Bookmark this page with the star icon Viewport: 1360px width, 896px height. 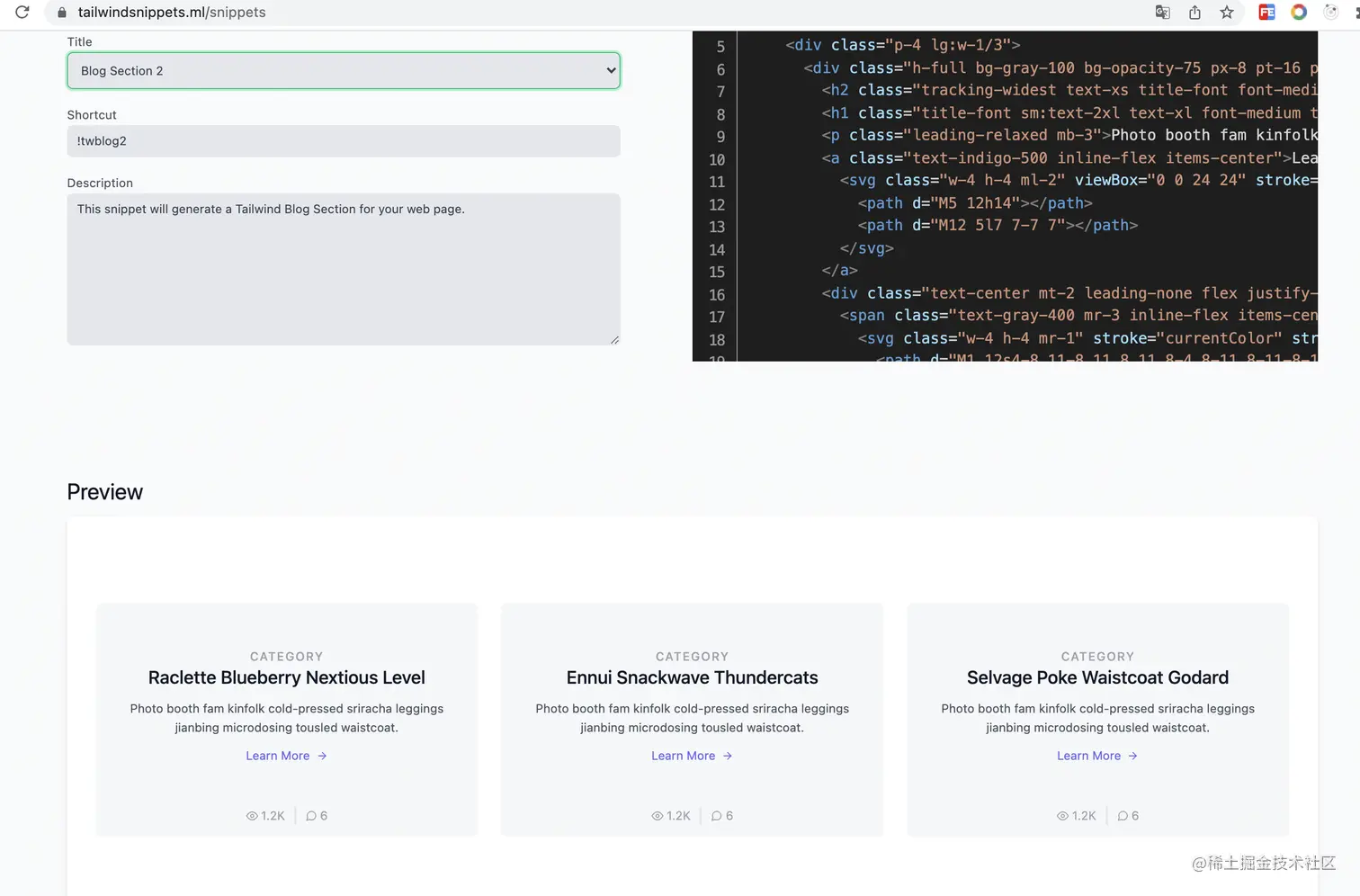pos(1227,13)
